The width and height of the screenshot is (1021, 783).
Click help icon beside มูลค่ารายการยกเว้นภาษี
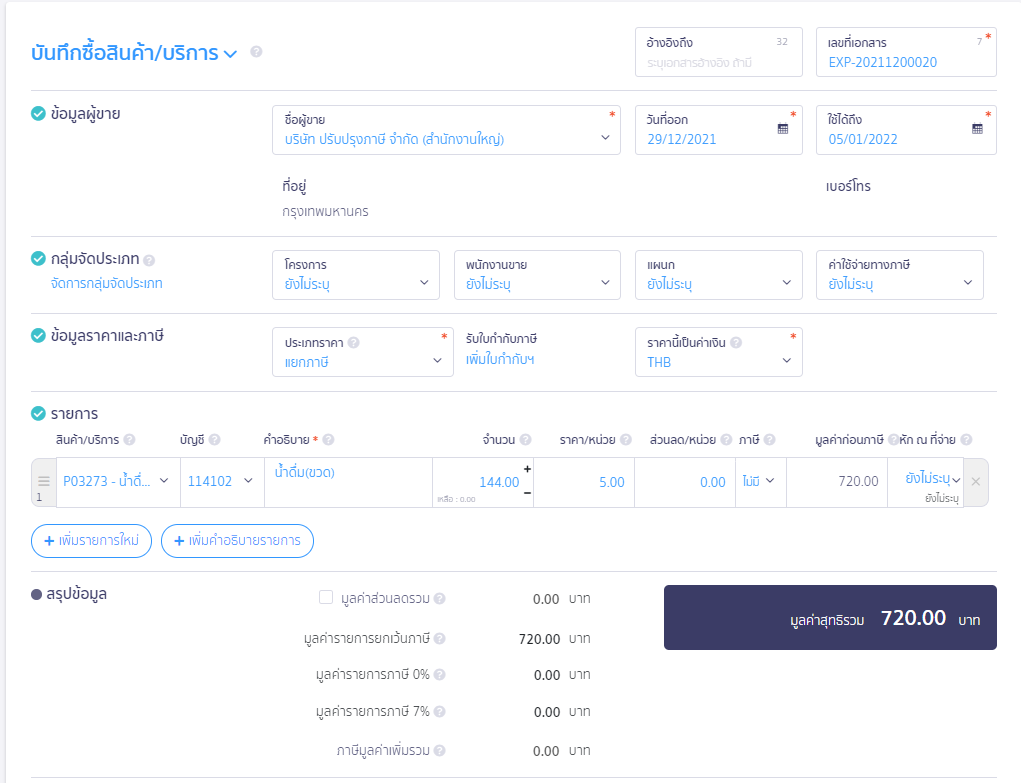(x=440, y=638)
